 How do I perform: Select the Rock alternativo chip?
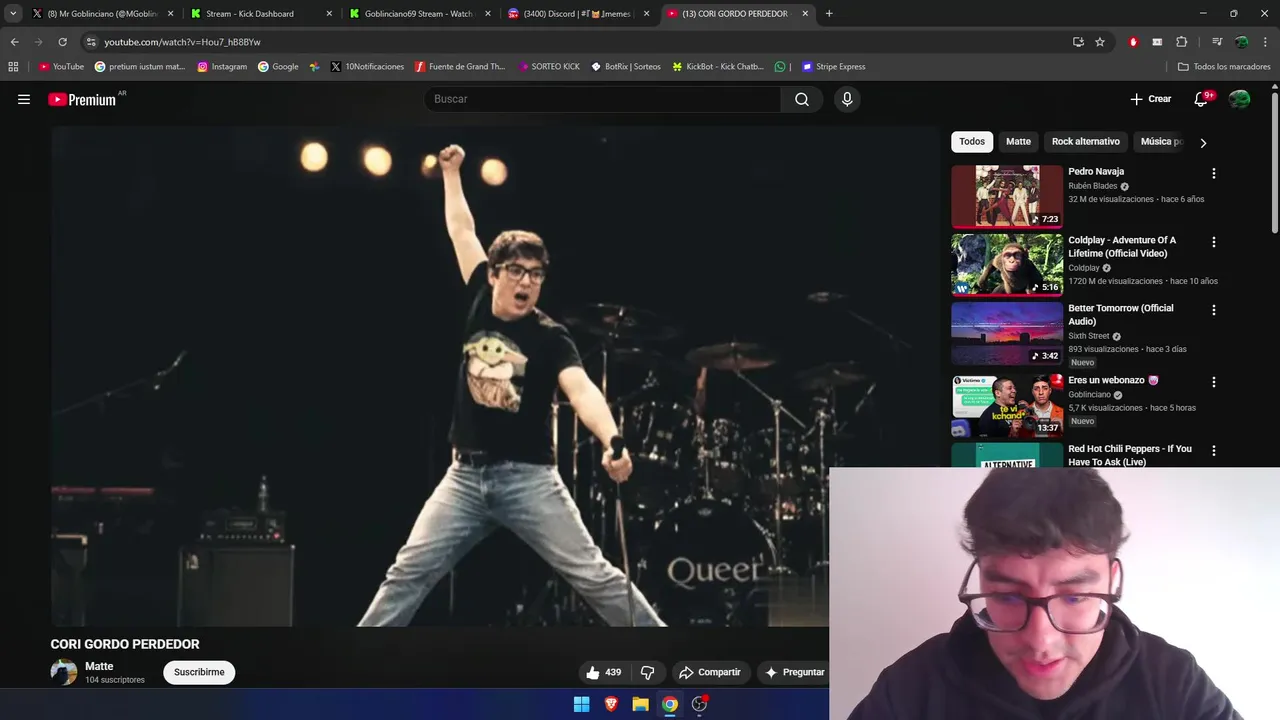pyautogui.click(x=1086, y=142)
